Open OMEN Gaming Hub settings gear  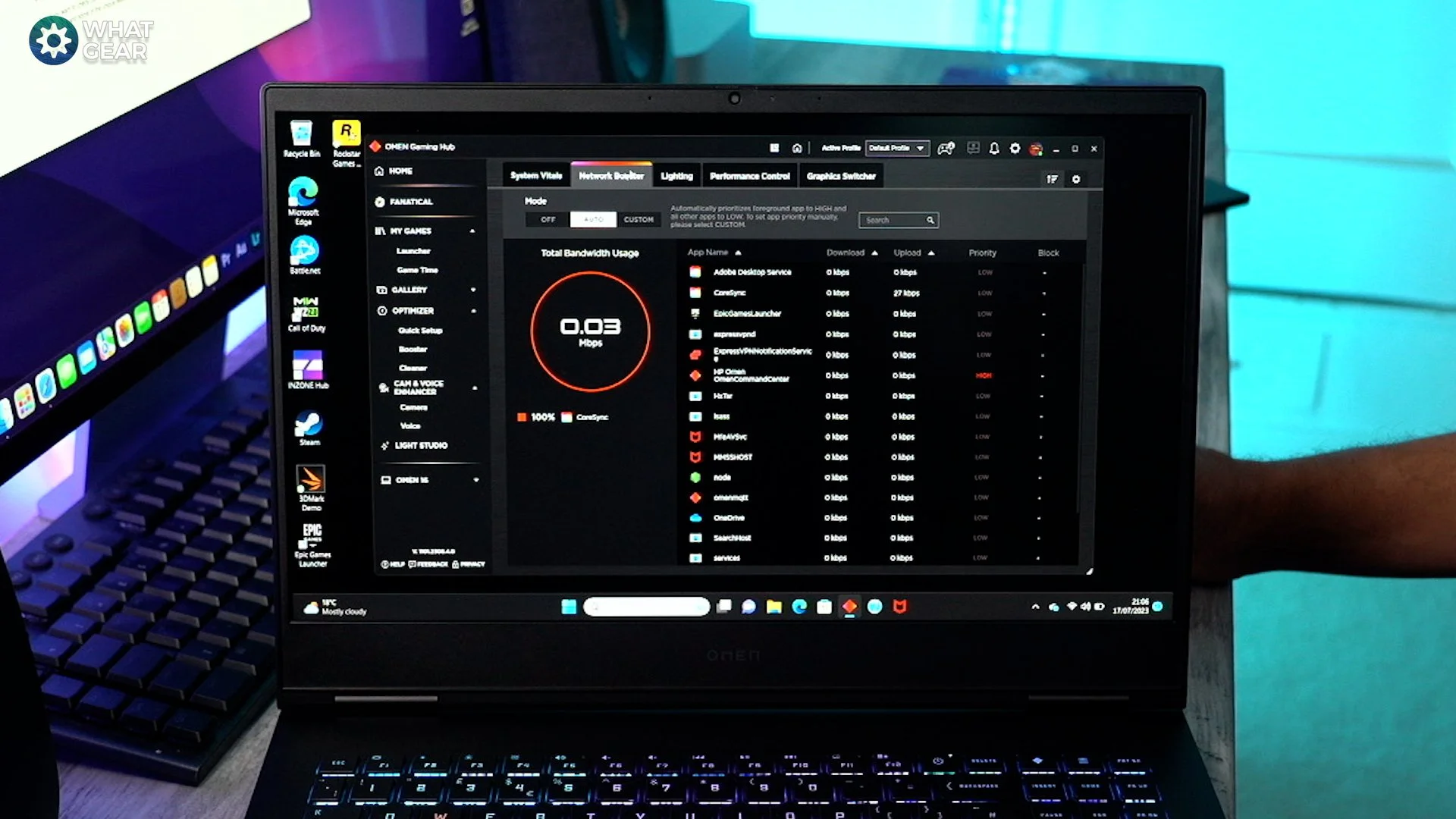(1015, 149)
